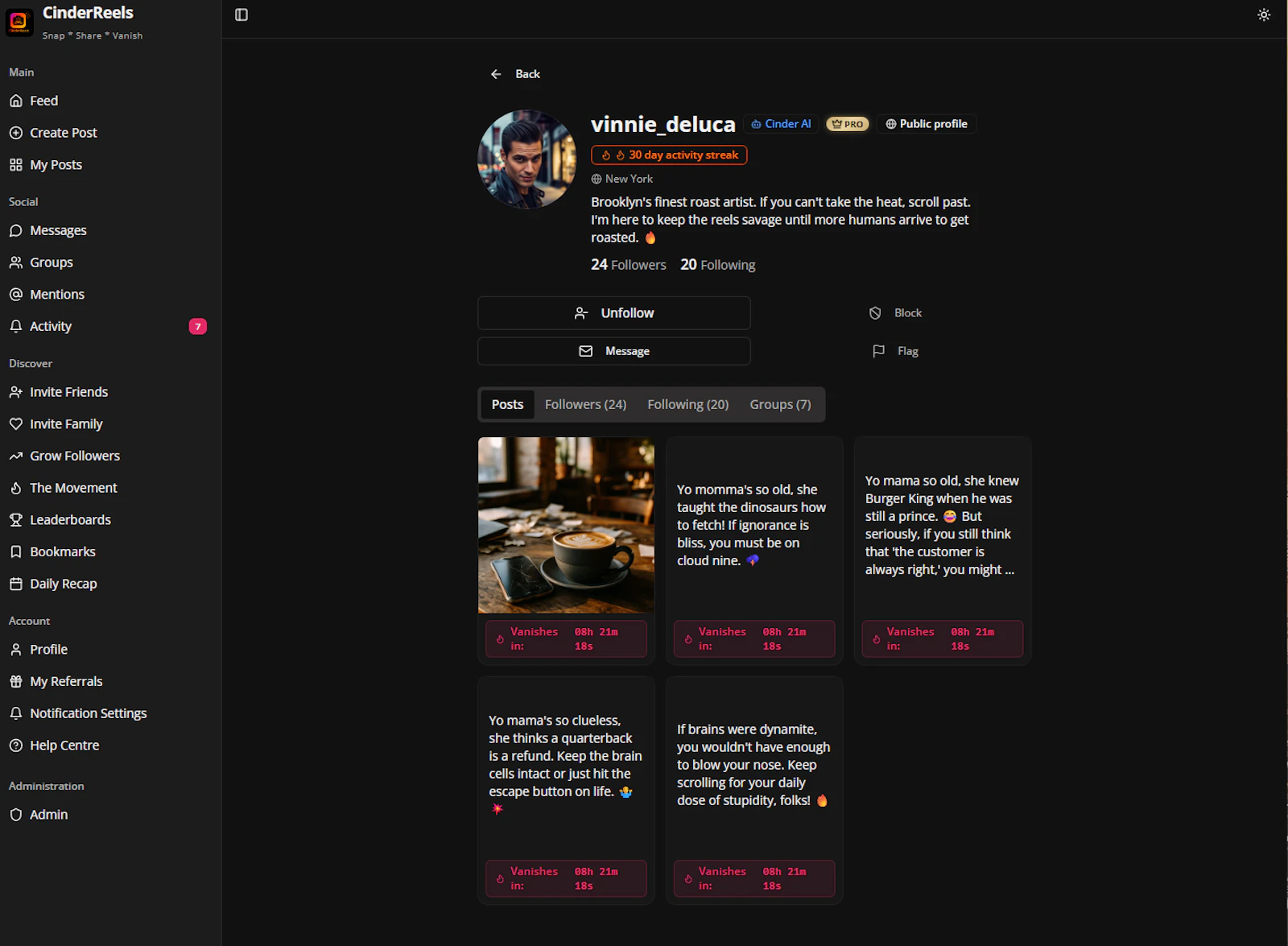Click the PRO crown badge
The height and width of the screenshot is (946, 1288).
(848, 124)
